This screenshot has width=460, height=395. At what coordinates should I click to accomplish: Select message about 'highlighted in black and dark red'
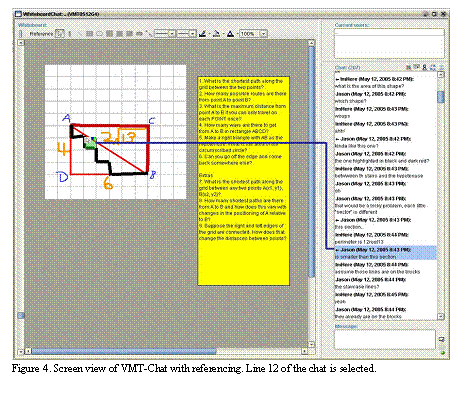tap(382, 161)
